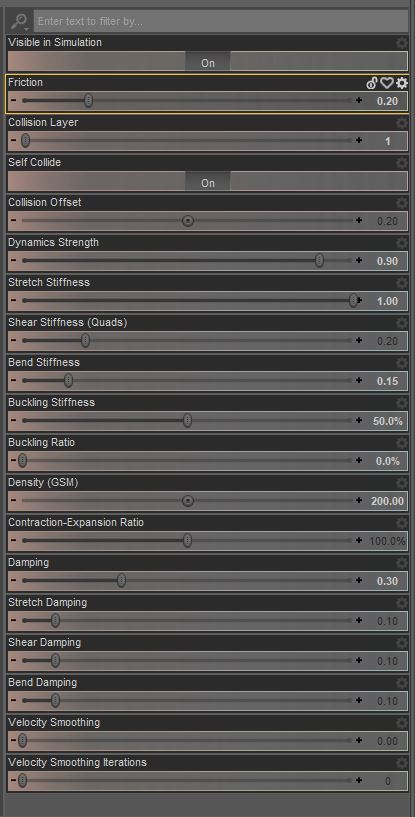This screenshot has height=817, width=415.
Task: Open Damping settings gear
Action: click(401, 563)
